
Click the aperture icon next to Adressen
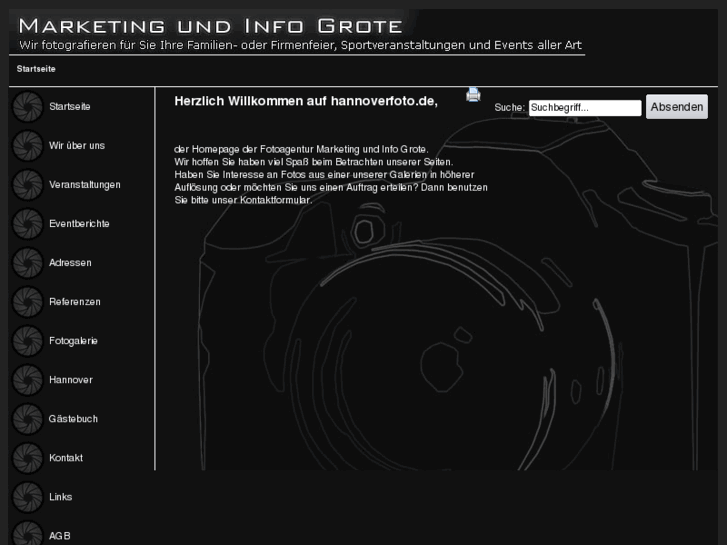(x=27, y=263)
